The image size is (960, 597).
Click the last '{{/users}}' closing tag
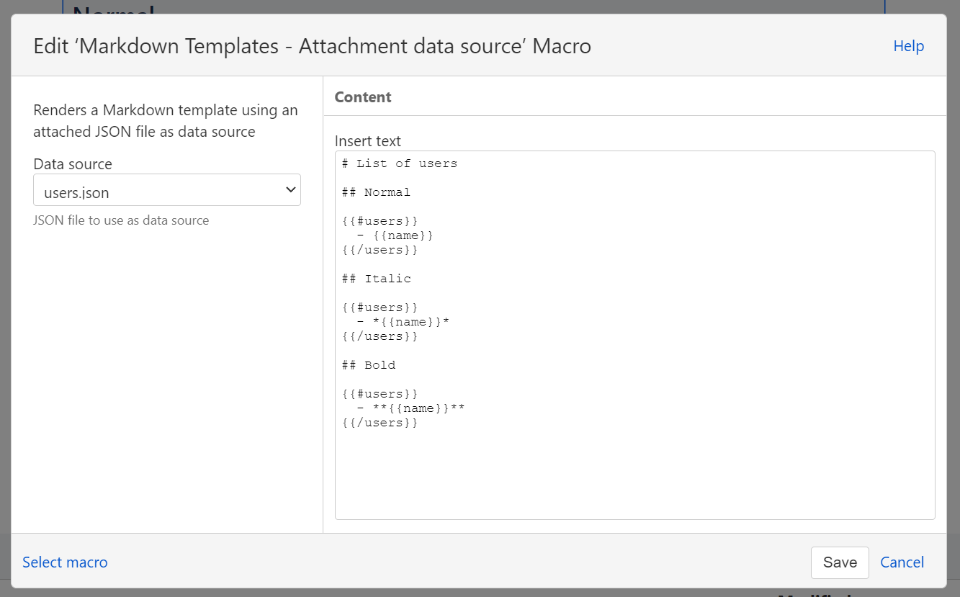(x=377, y=422)
